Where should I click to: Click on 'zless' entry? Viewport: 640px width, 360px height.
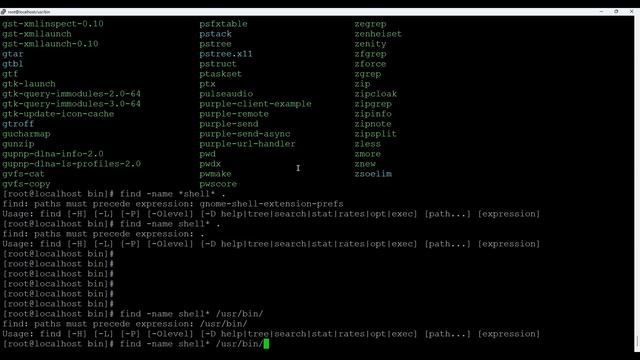coord(368,144)
